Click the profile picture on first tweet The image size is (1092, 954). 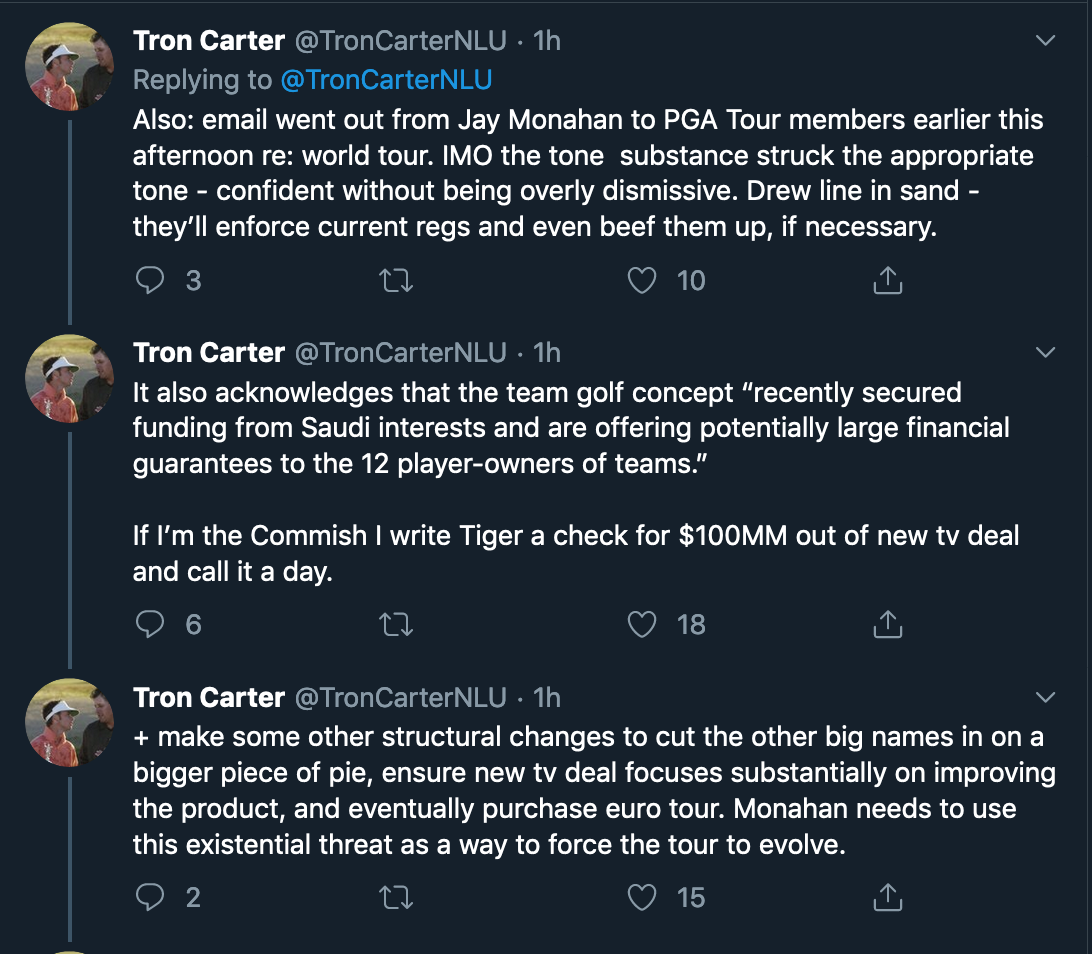(69, 66)
